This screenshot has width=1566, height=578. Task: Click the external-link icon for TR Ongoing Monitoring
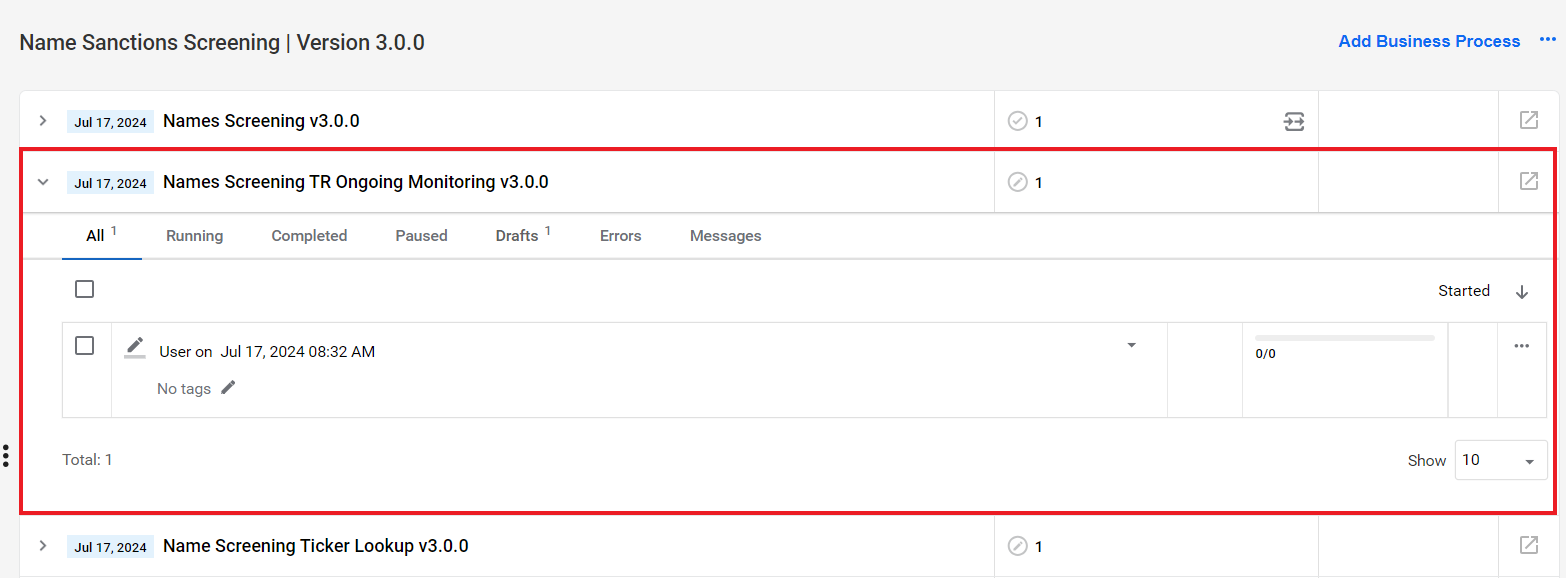(1528, 181)
